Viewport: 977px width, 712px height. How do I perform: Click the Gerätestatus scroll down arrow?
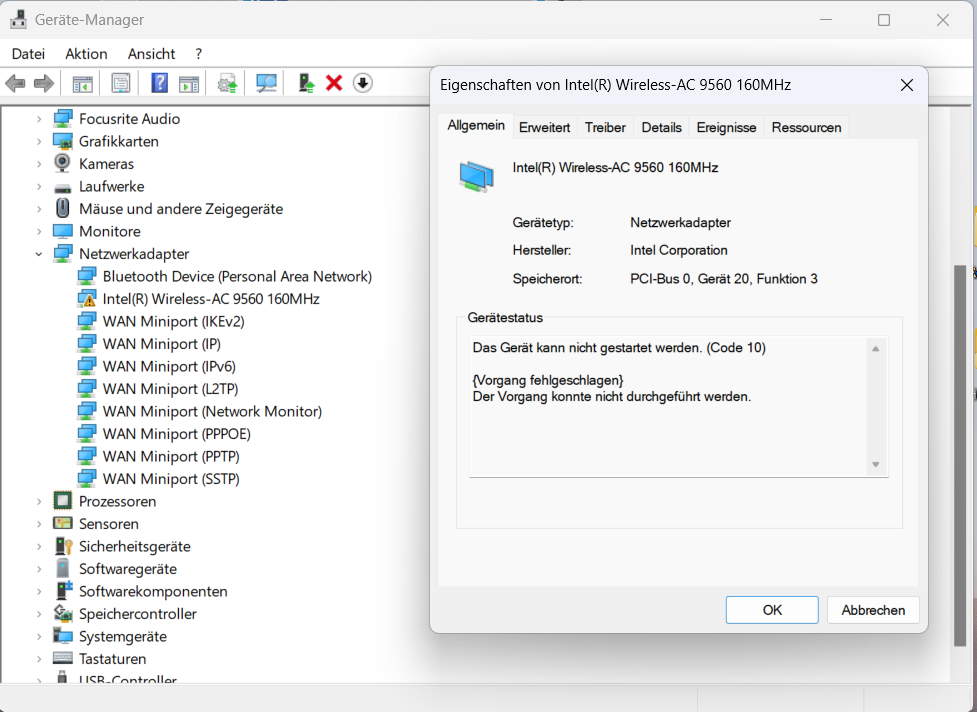click(875, 464)
